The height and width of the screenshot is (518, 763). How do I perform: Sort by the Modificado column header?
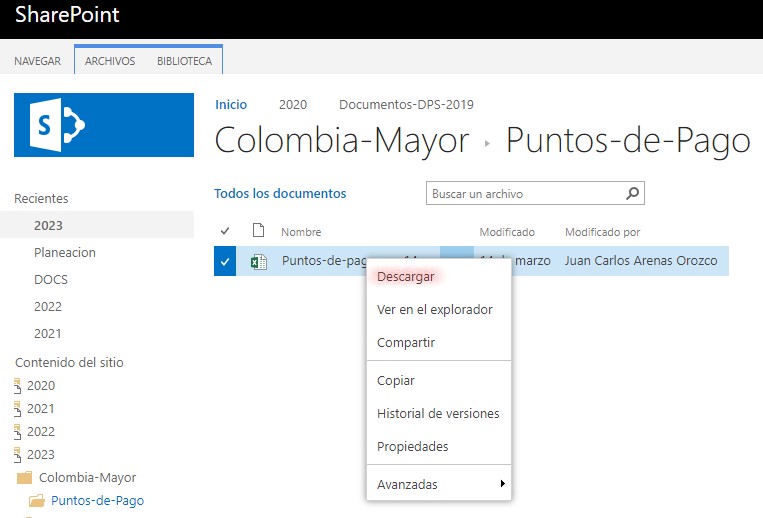click(507, 232)
